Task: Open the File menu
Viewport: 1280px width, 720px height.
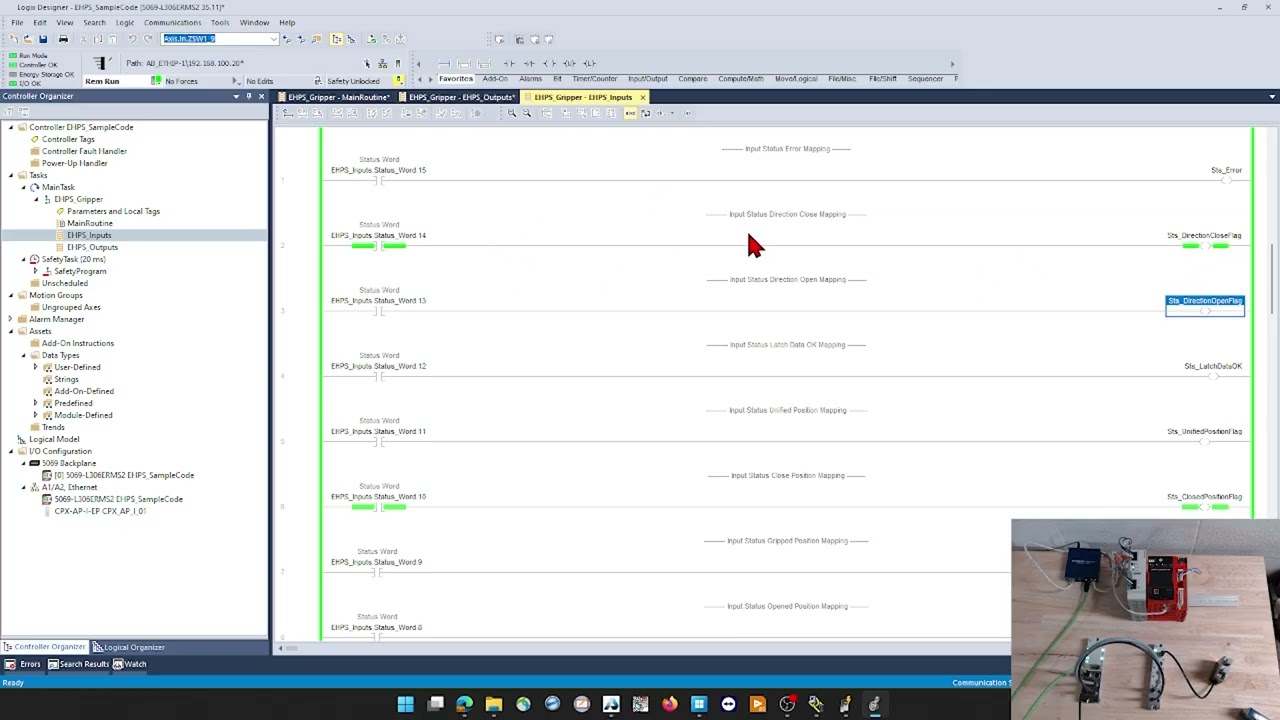Action: pyautogui.click(x=17, y=22)
